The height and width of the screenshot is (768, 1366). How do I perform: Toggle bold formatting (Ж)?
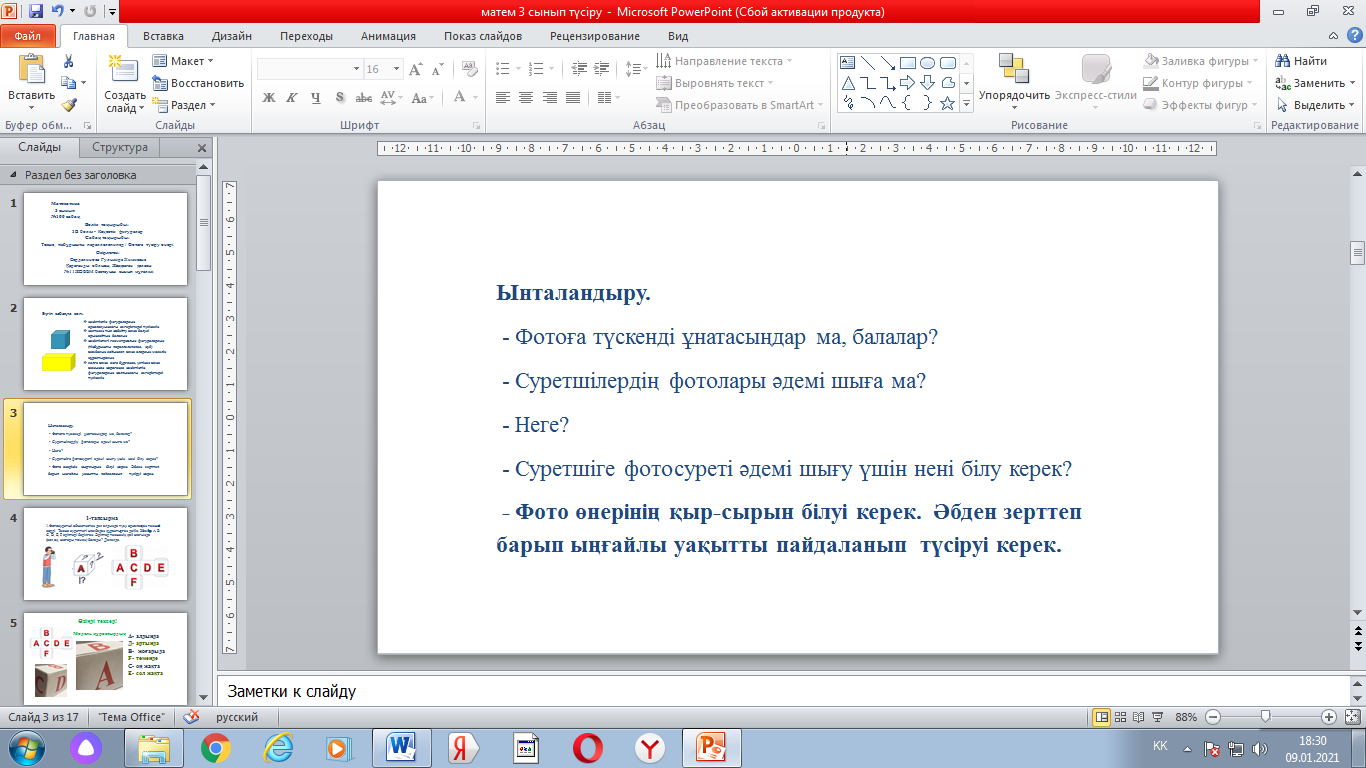(x=268, y=98)
